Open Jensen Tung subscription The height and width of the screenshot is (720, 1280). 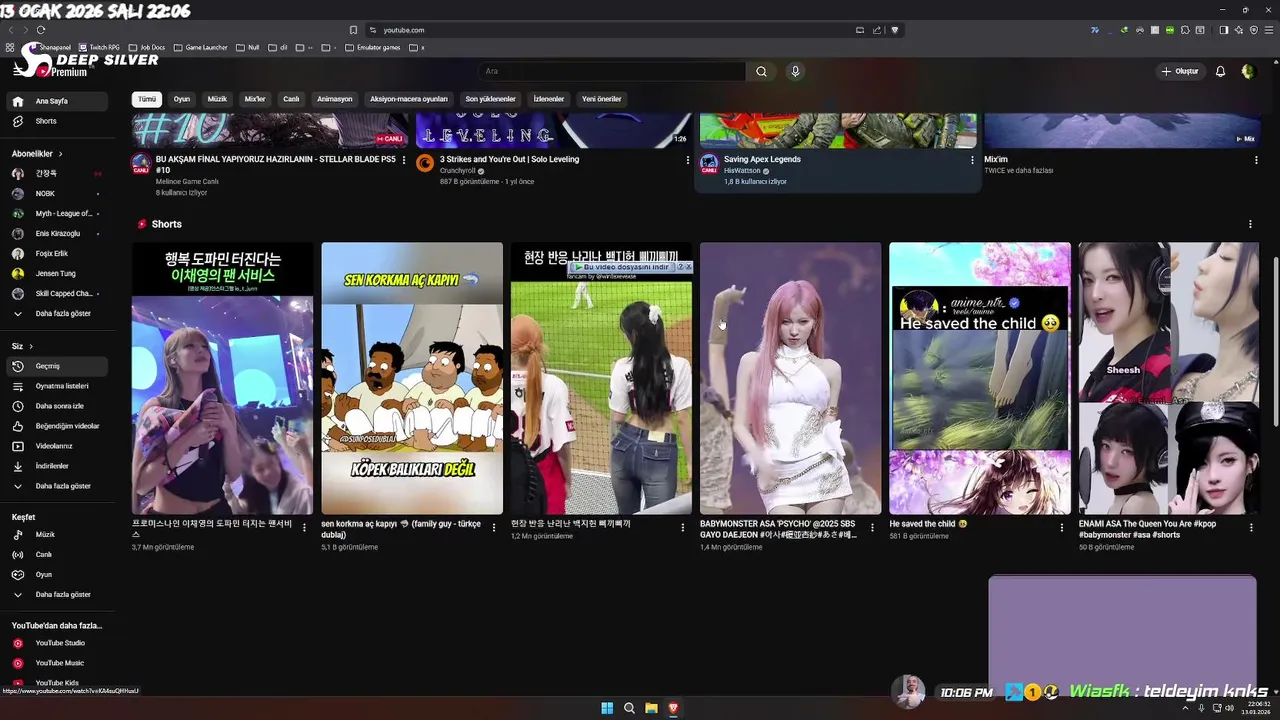coord(57,274)
